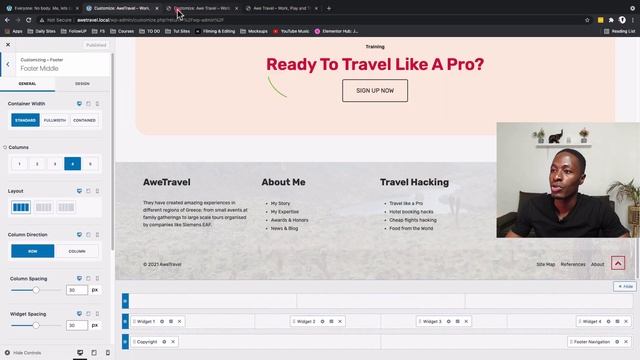Viewport: 640px width, 360px height.
Task: Switch to the General tab
Action: tap(27, 84)
